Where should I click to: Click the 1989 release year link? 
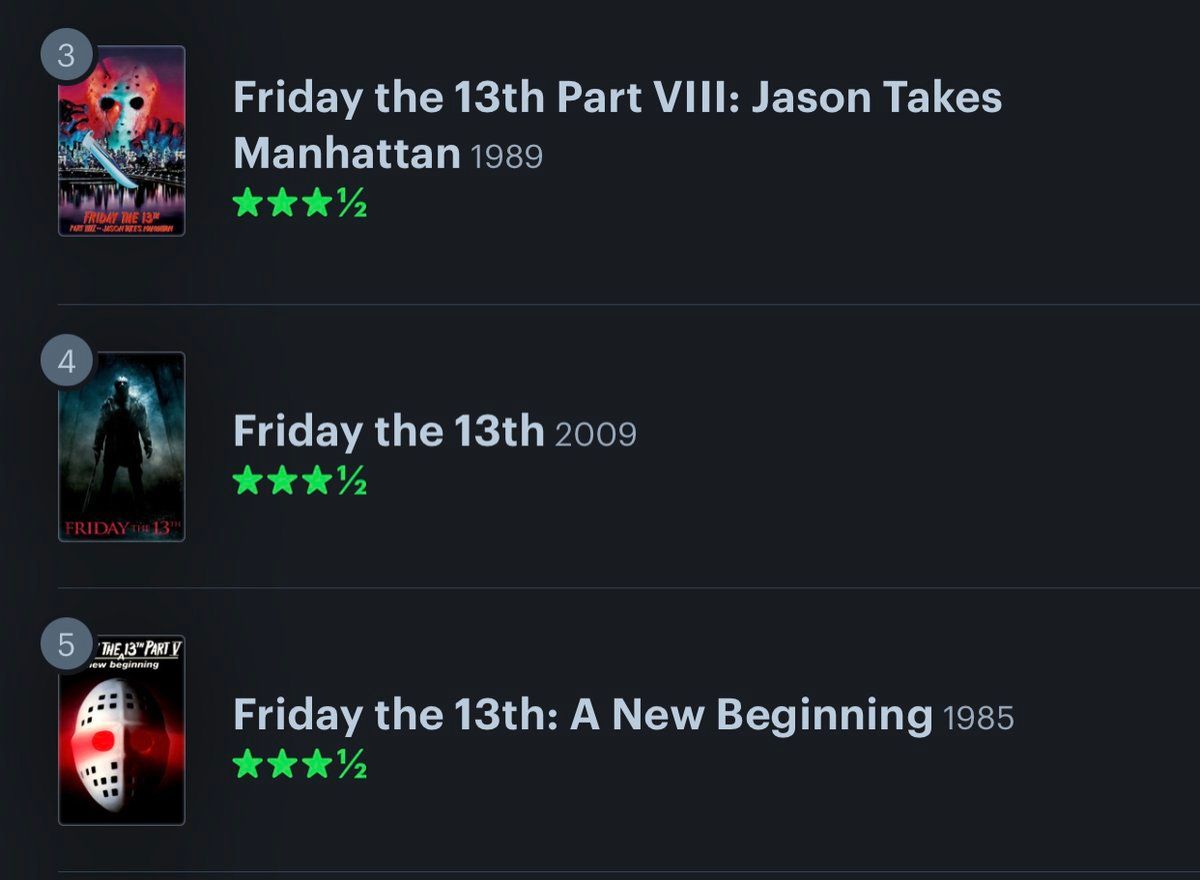[x=506, y=157]
